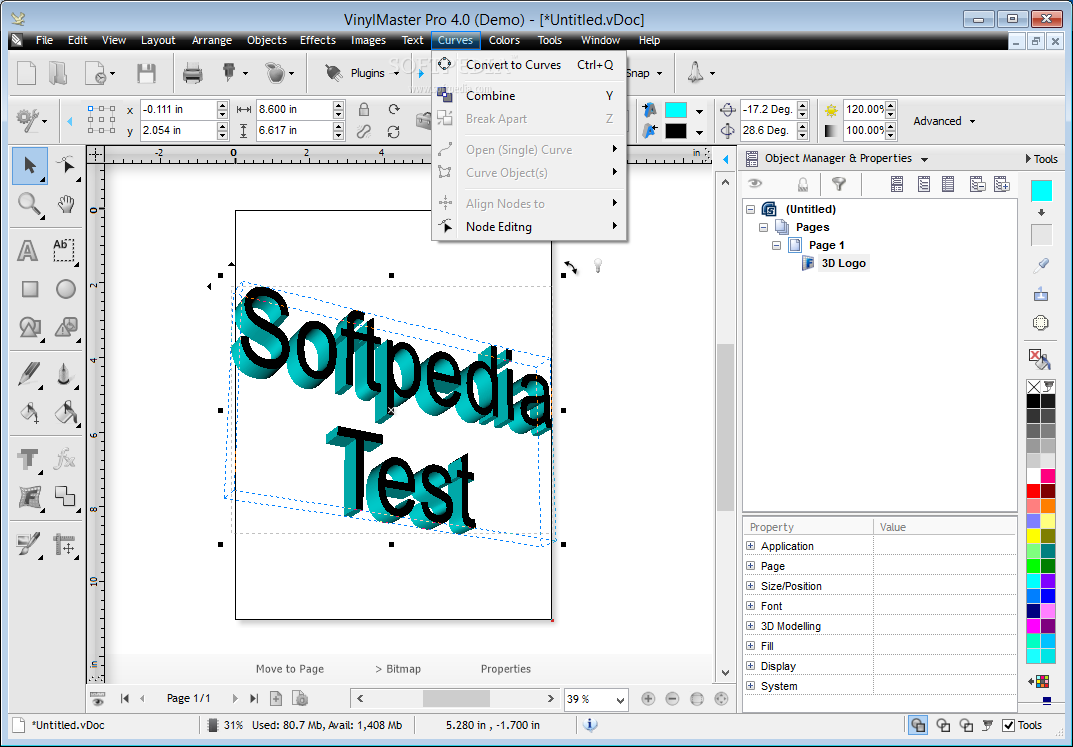Click the large cyan swatch in Tools strip
The height and width of the screenshot is (747, 1073).
pyautogui.click(x=1041, y=190)
